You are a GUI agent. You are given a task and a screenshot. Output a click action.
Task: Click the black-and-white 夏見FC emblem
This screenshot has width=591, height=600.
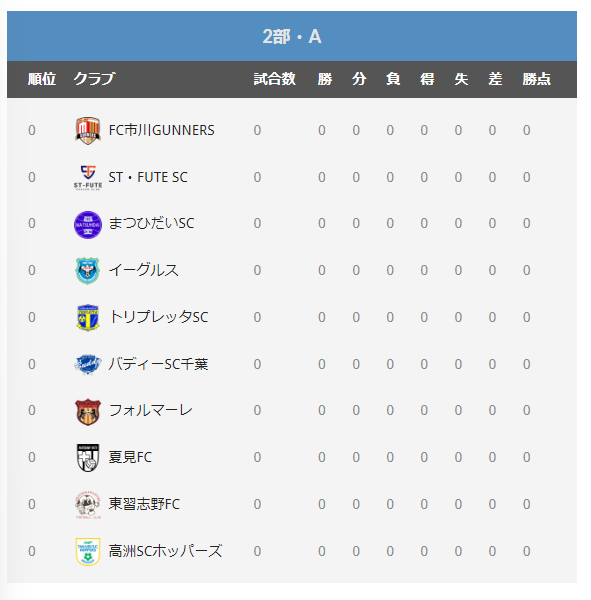coord(88,458)
